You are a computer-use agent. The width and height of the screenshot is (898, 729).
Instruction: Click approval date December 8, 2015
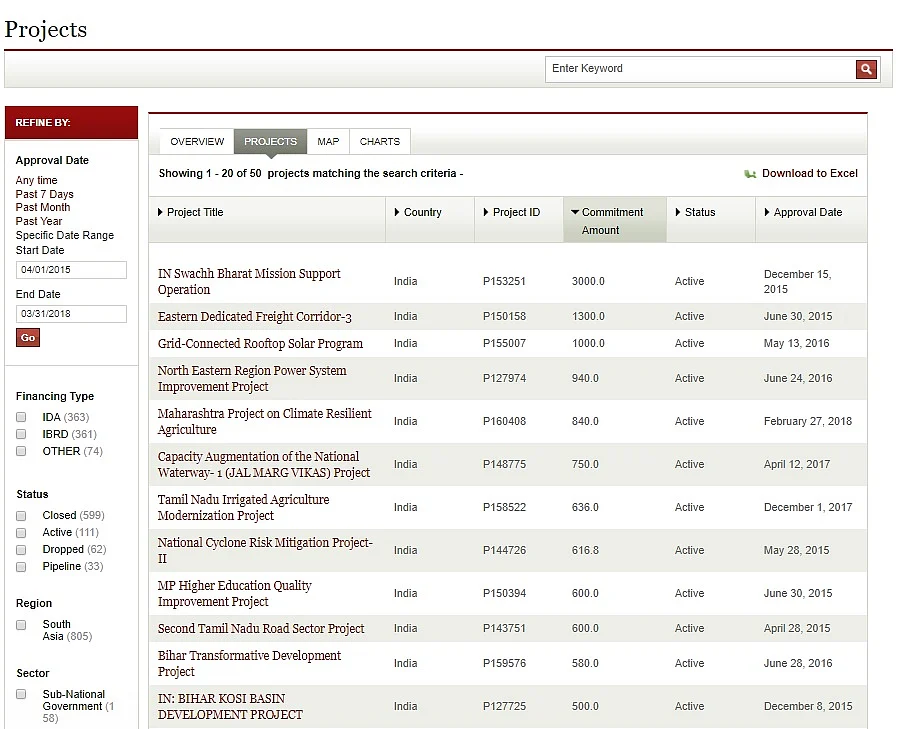pos(808,706)
